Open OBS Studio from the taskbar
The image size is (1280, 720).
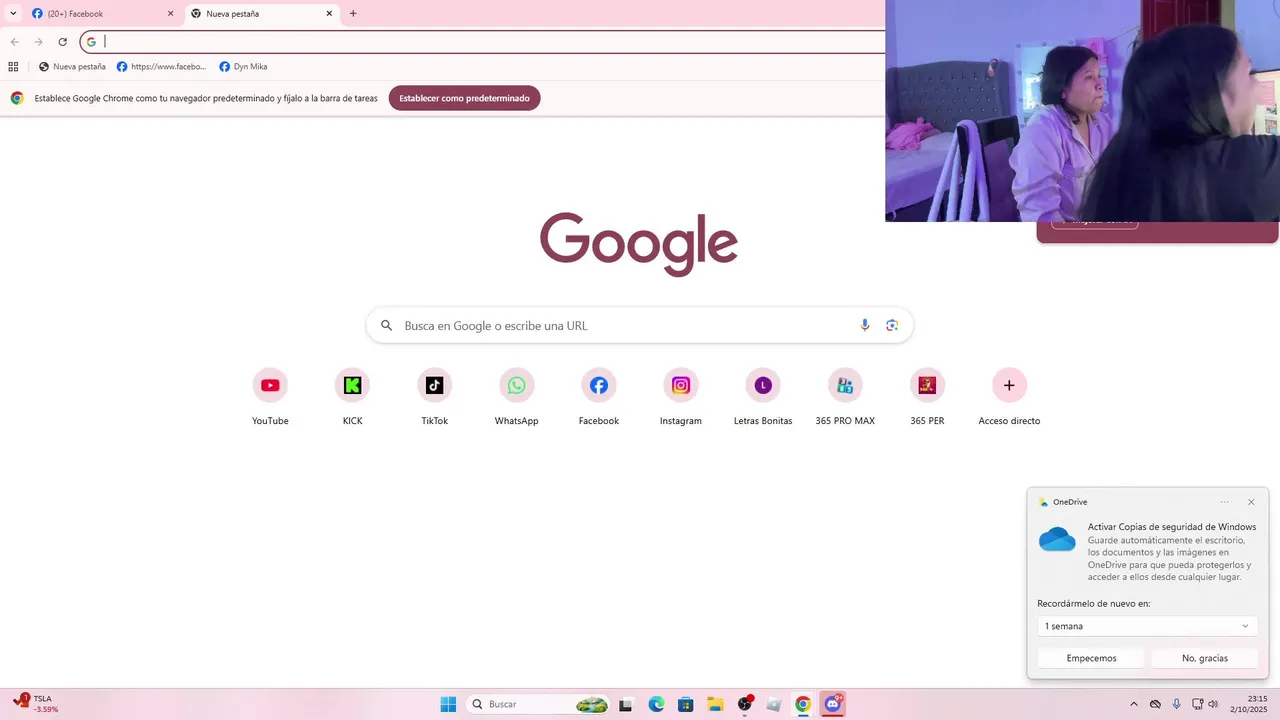745,704
